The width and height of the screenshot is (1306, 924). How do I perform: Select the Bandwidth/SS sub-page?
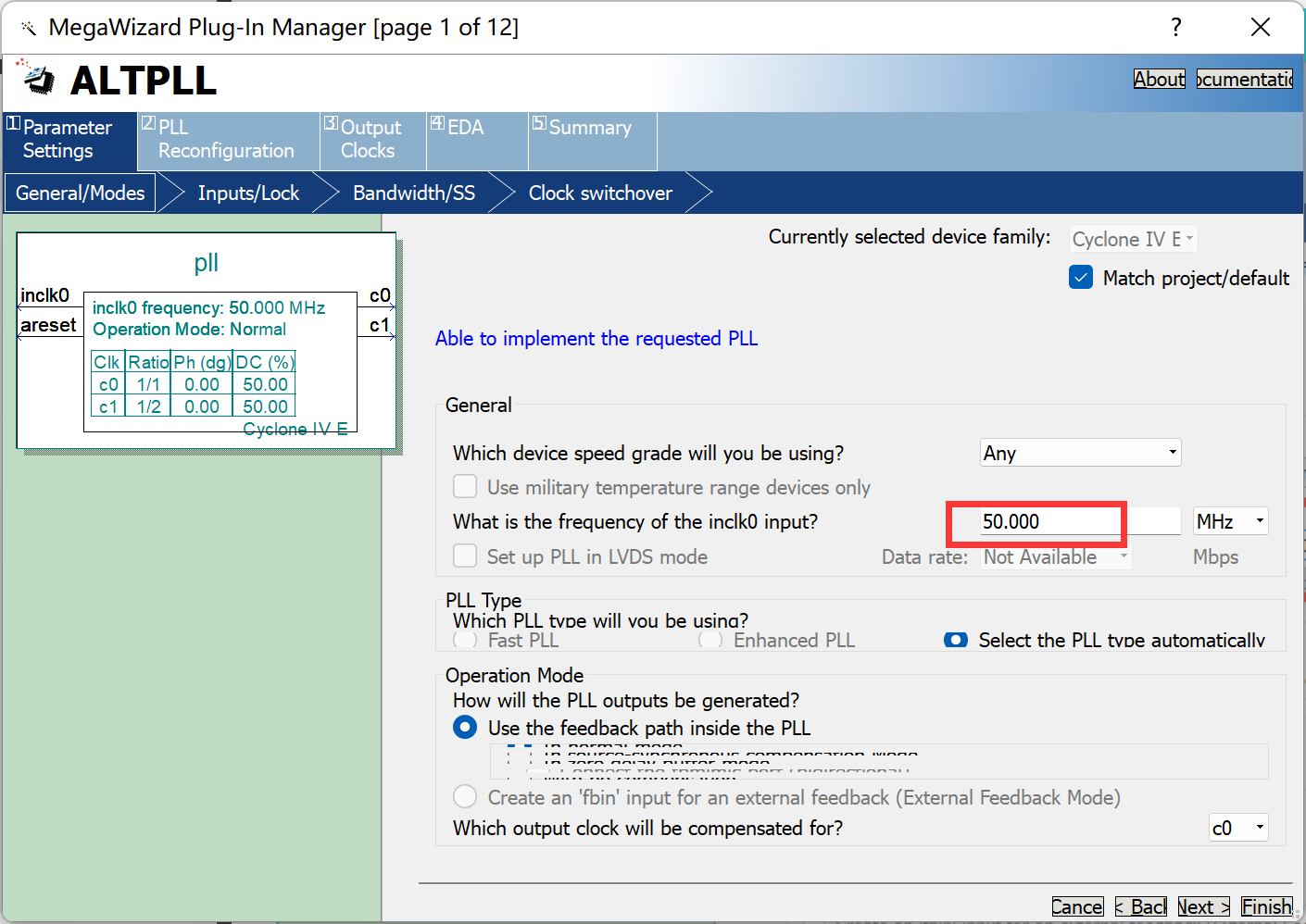pos(414,193)
